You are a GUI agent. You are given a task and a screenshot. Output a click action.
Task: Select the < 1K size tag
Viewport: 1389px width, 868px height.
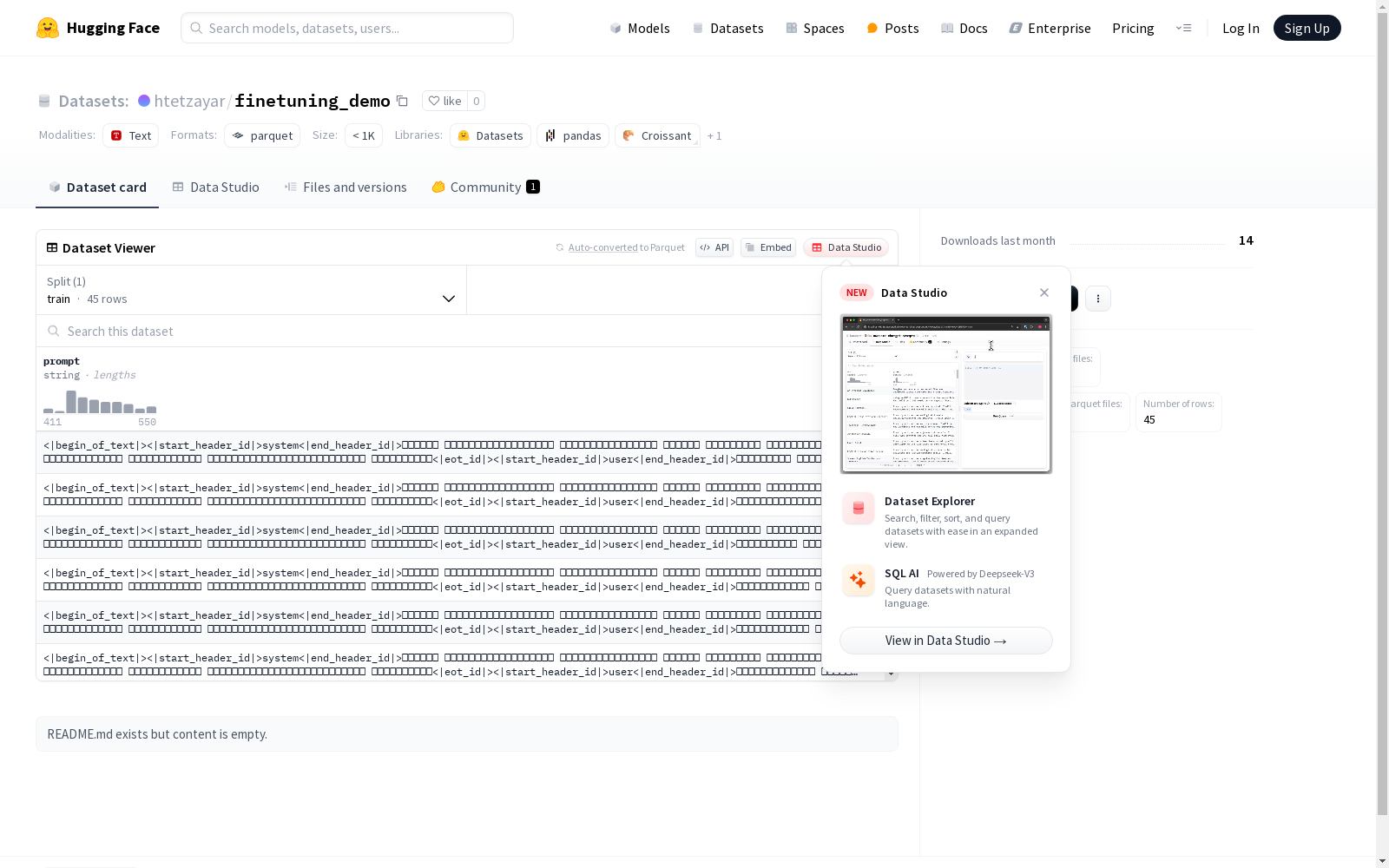(x=364, y=135)
